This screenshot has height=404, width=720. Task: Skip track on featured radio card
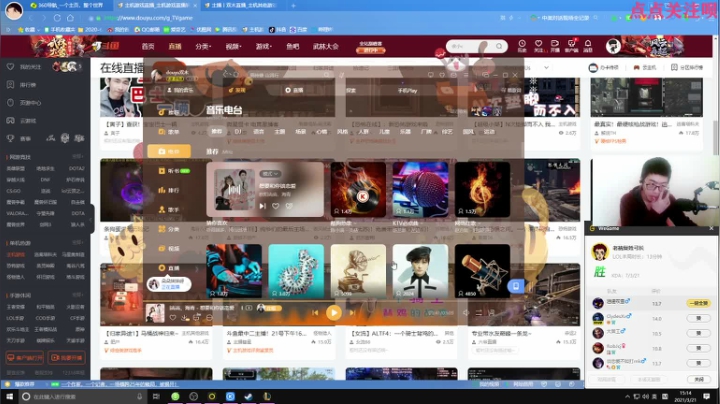tap(262, 206)
